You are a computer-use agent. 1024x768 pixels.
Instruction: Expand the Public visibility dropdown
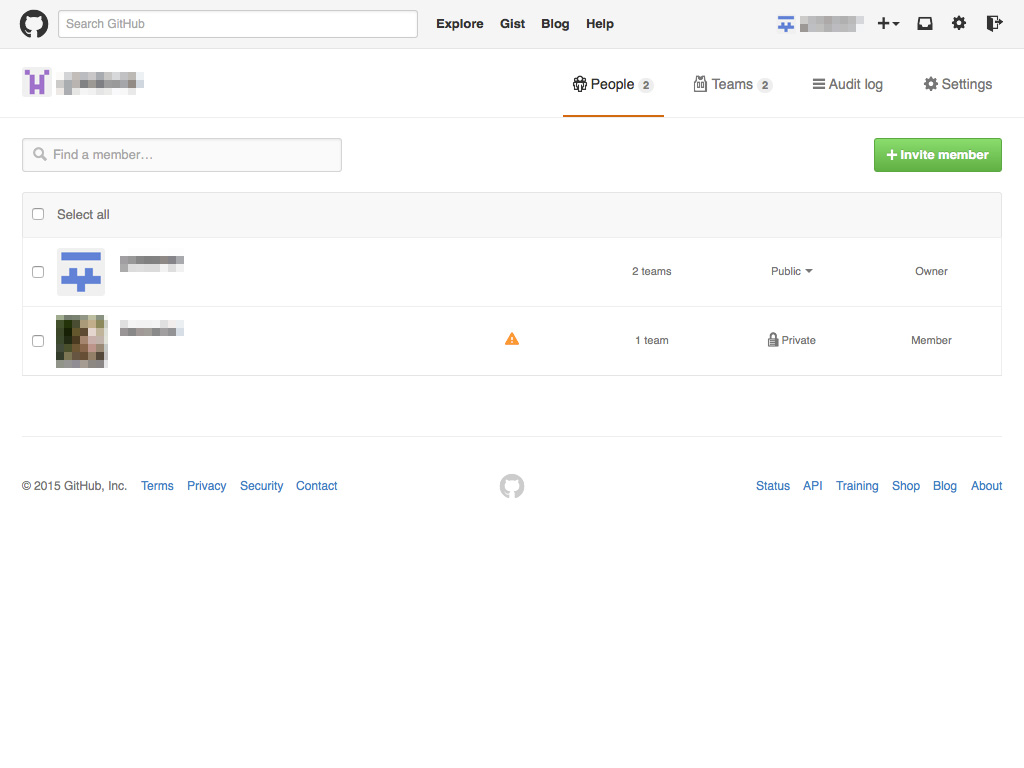point(791,272)
